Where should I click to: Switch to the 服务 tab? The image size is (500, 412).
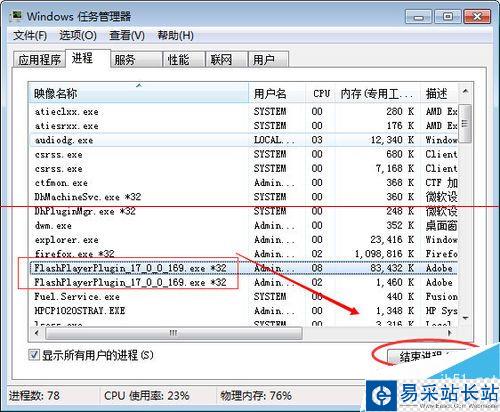pyautogui.click(x=136, y=60)
